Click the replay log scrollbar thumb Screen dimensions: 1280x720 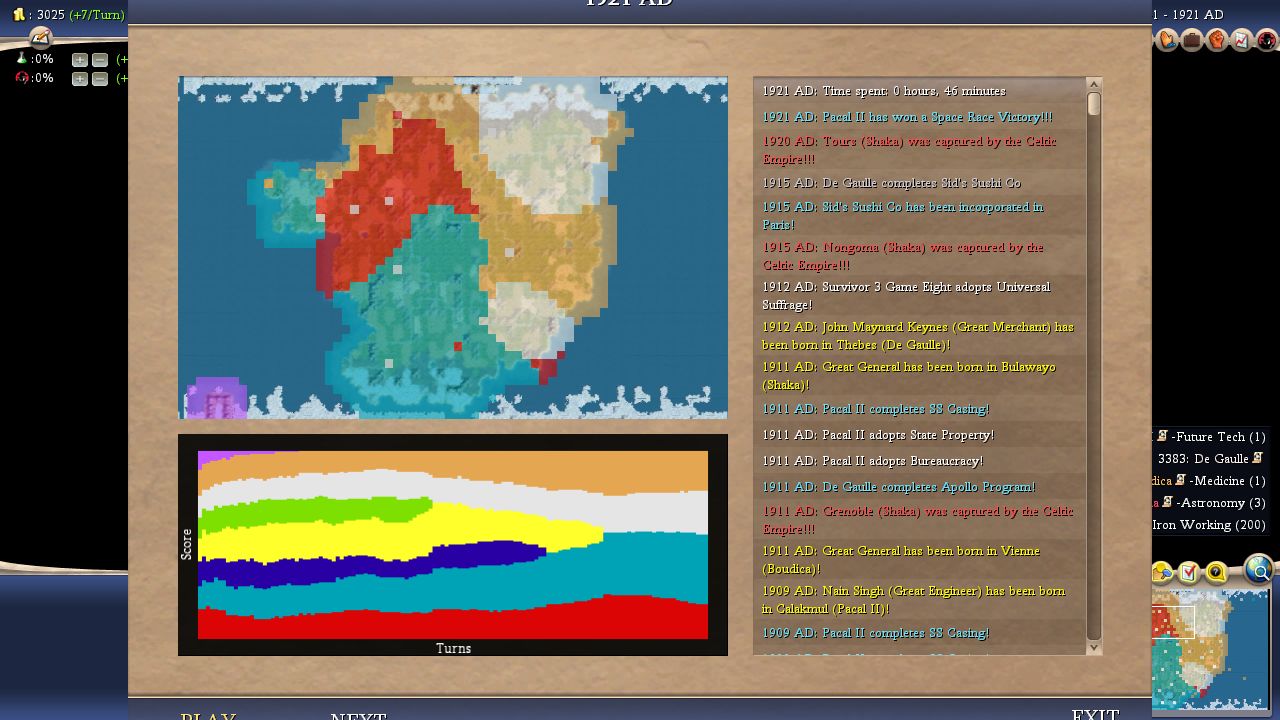1093,104
